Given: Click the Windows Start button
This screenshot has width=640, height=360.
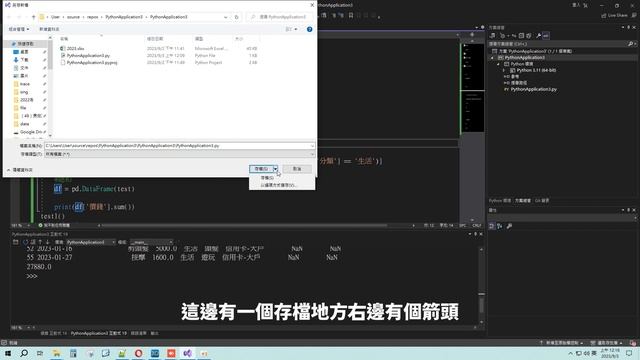Looking at the screenshot, I should (x=8, y=353).
